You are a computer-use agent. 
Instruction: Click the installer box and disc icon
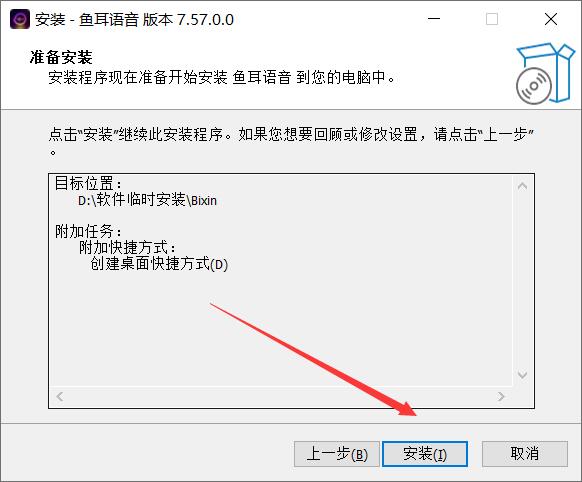coord(545,73)
